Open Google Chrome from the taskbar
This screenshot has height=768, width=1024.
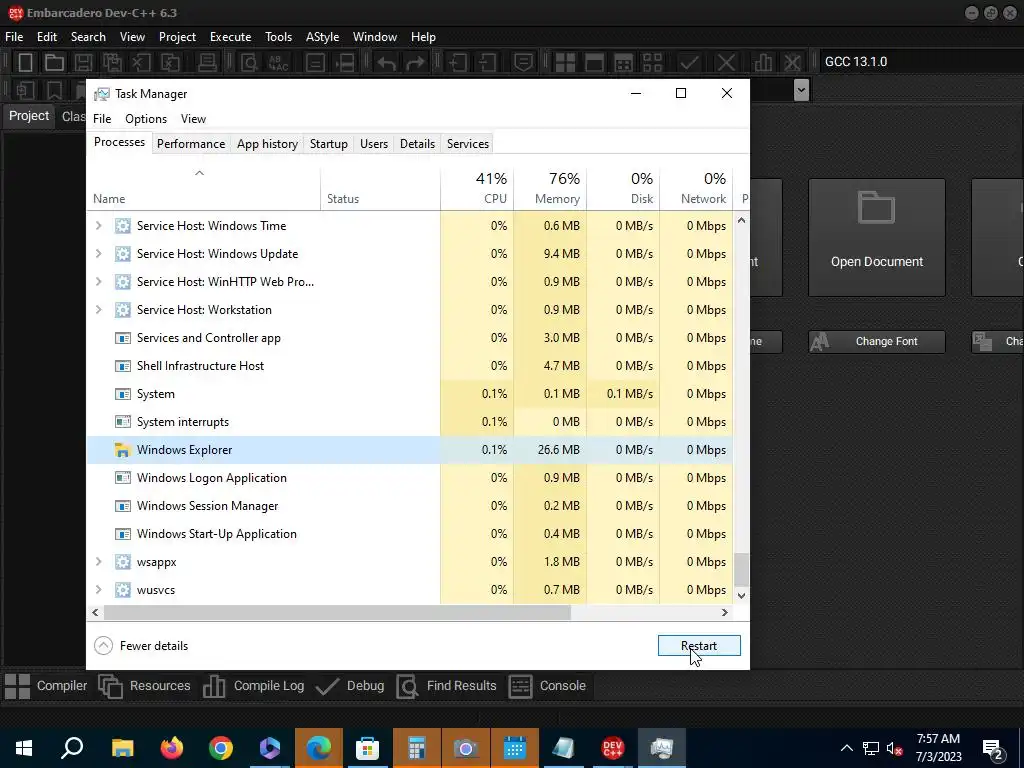(x=221, y=748)
